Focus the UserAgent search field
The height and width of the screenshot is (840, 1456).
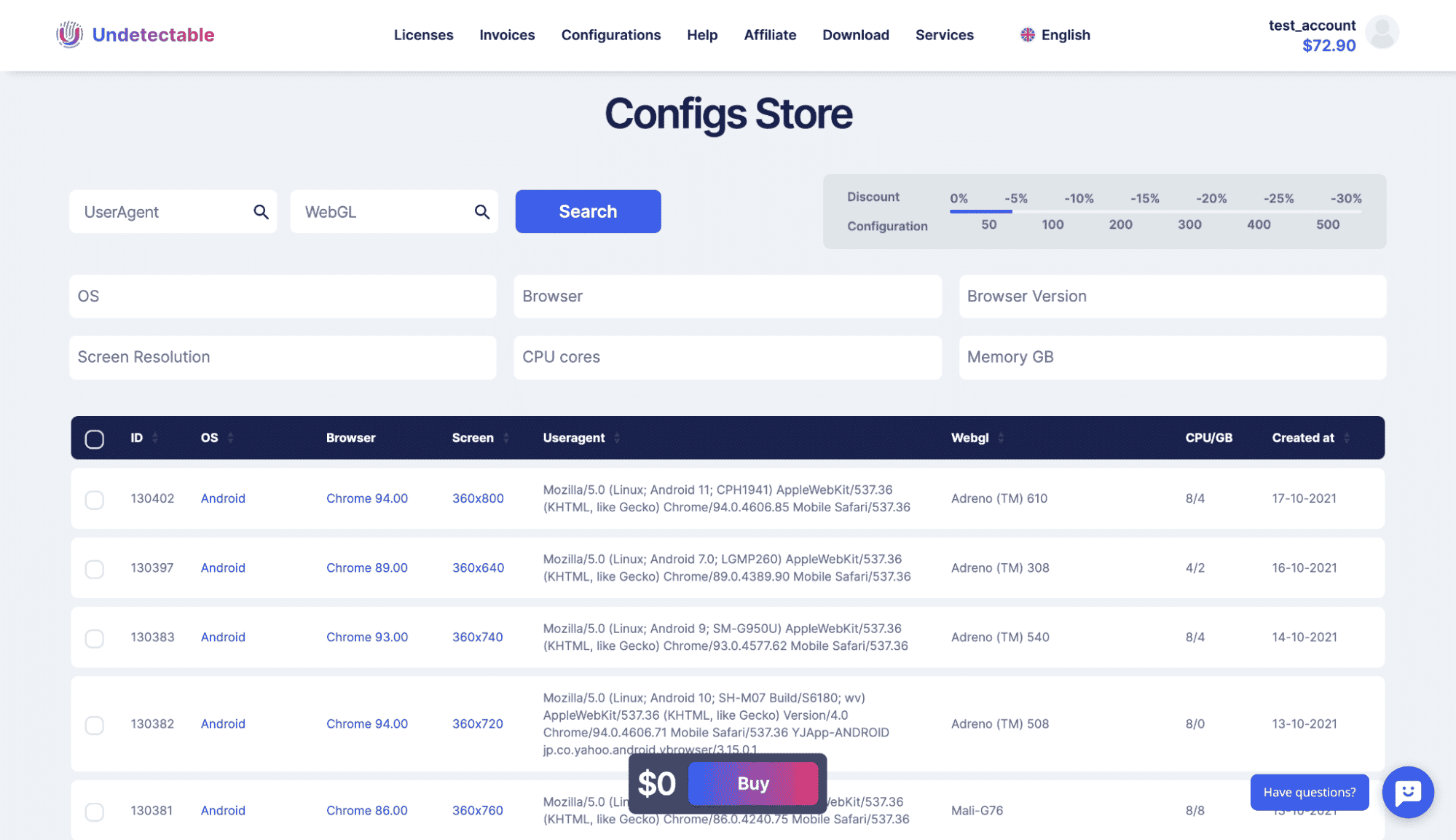click(173, 212)
